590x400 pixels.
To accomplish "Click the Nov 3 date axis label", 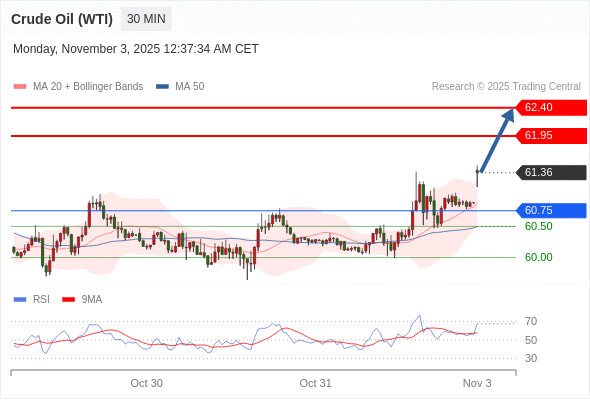I will [477, 383].
